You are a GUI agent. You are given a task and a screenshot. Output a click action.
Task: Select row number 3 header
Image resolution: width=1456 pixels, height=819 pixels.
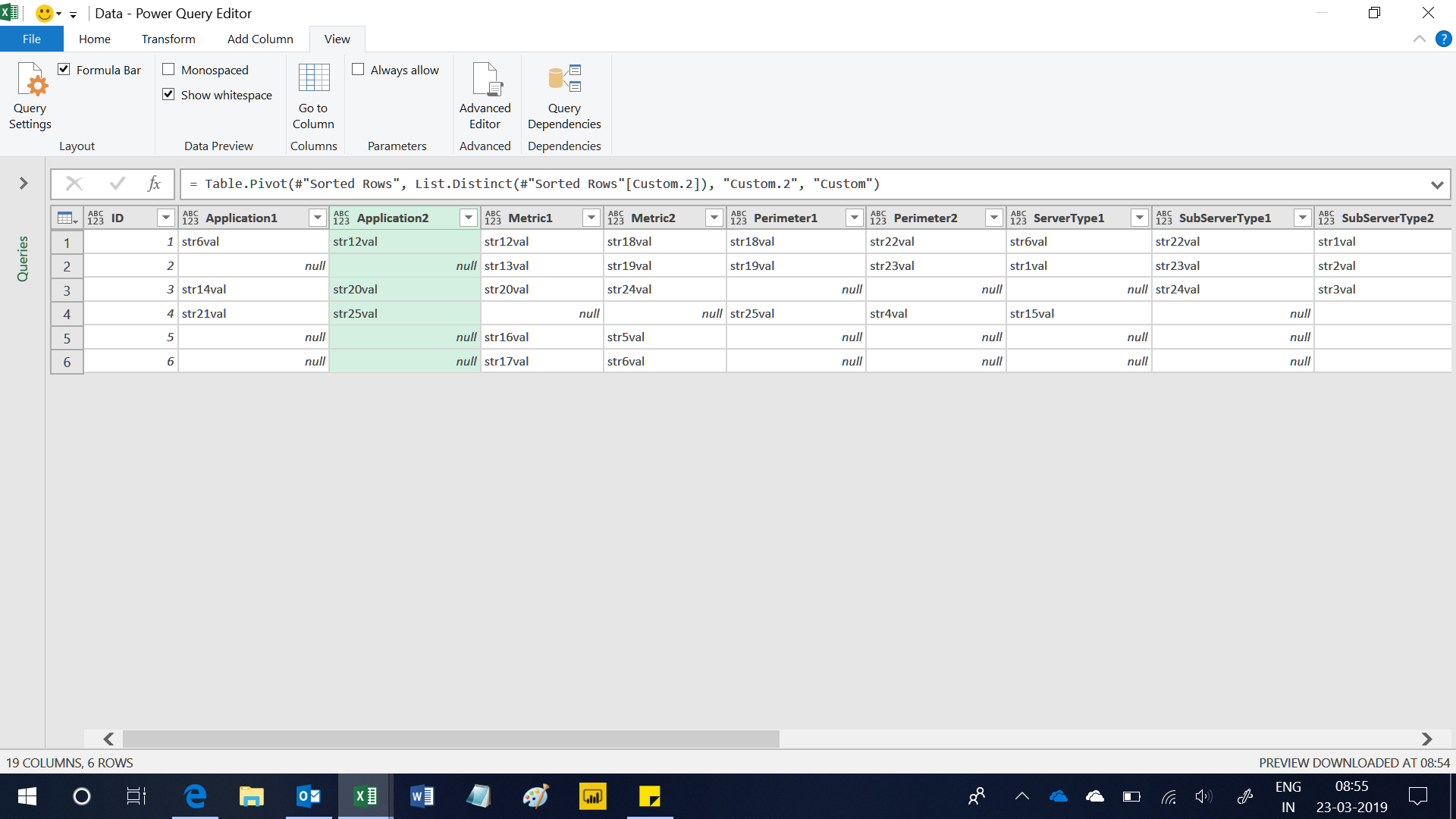(x=67, y=290)
